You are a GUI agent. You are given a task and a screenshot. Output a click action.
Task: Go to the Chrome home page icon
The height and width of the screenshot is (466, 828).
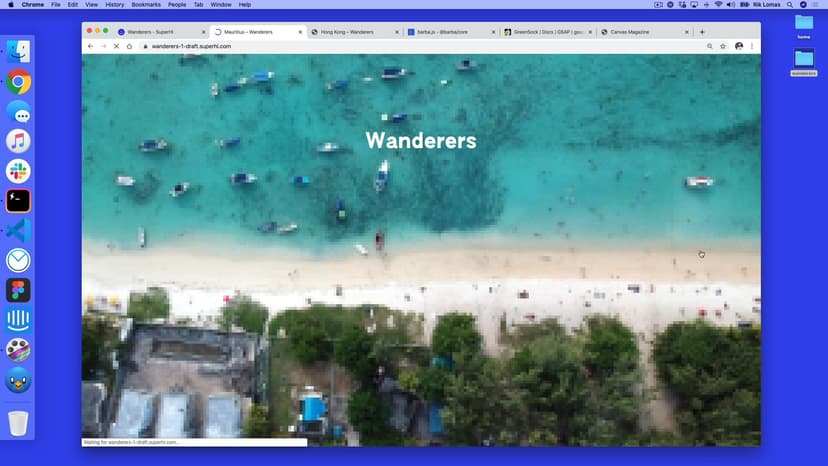pyautogui.click(x=129, y=46)
